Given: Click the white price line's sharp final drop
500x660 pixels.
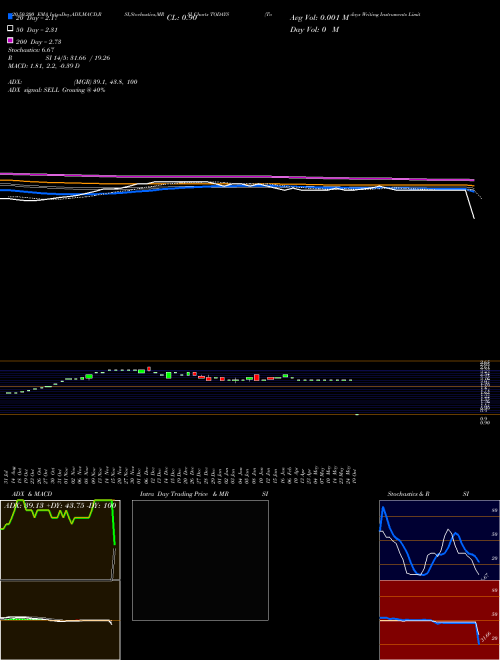Looking at the screenshot, I should pyautogui.click(x=471, y=205).
